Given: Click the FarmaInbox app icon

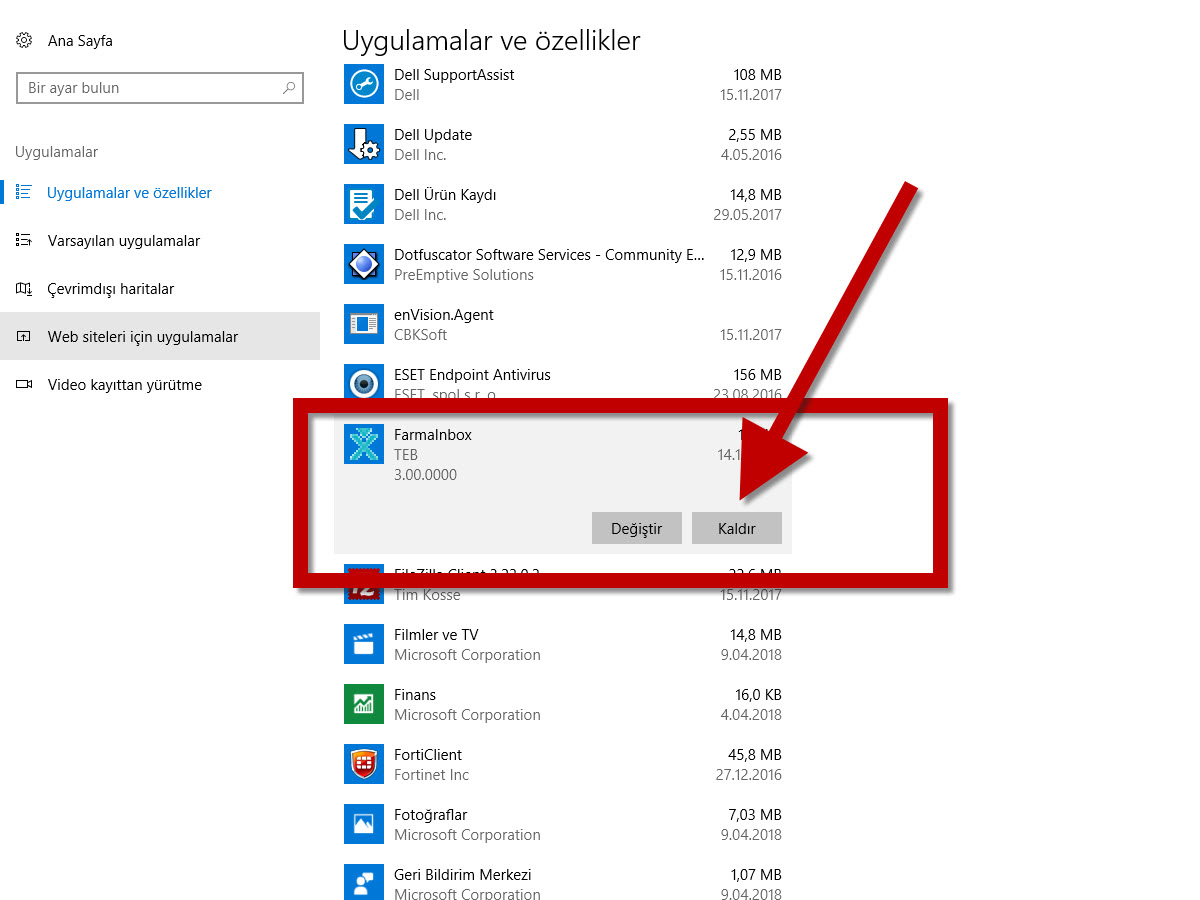Looking at the screenshot, I should point(364,444).
